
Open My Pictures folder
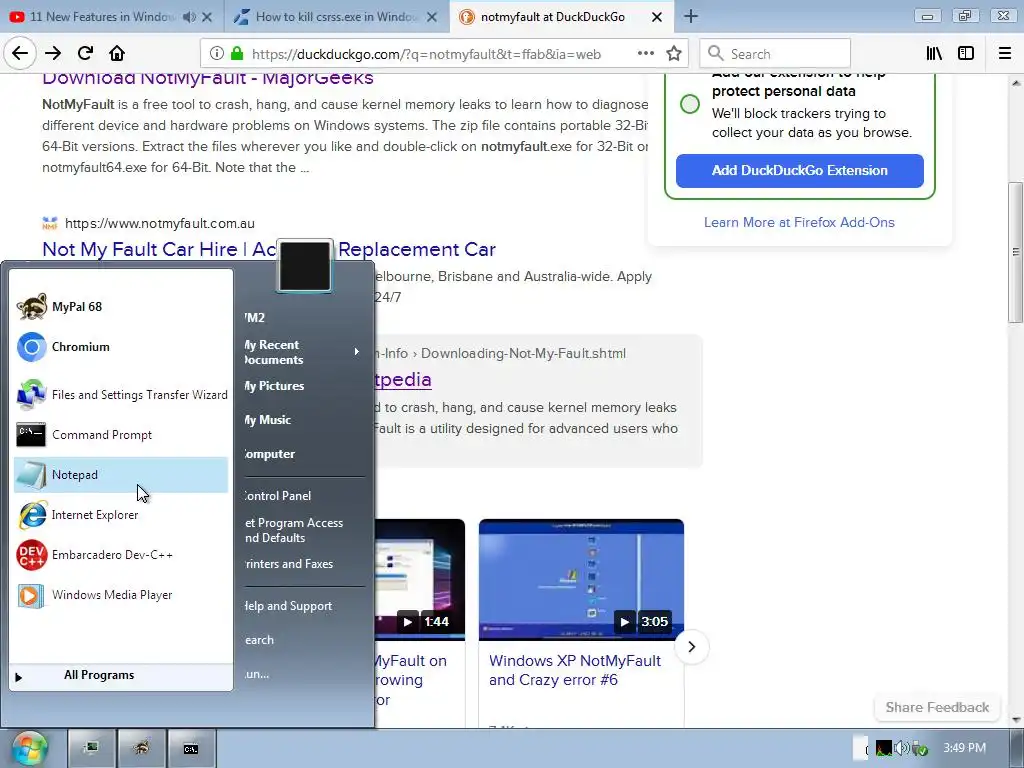(x=304, y=386)
